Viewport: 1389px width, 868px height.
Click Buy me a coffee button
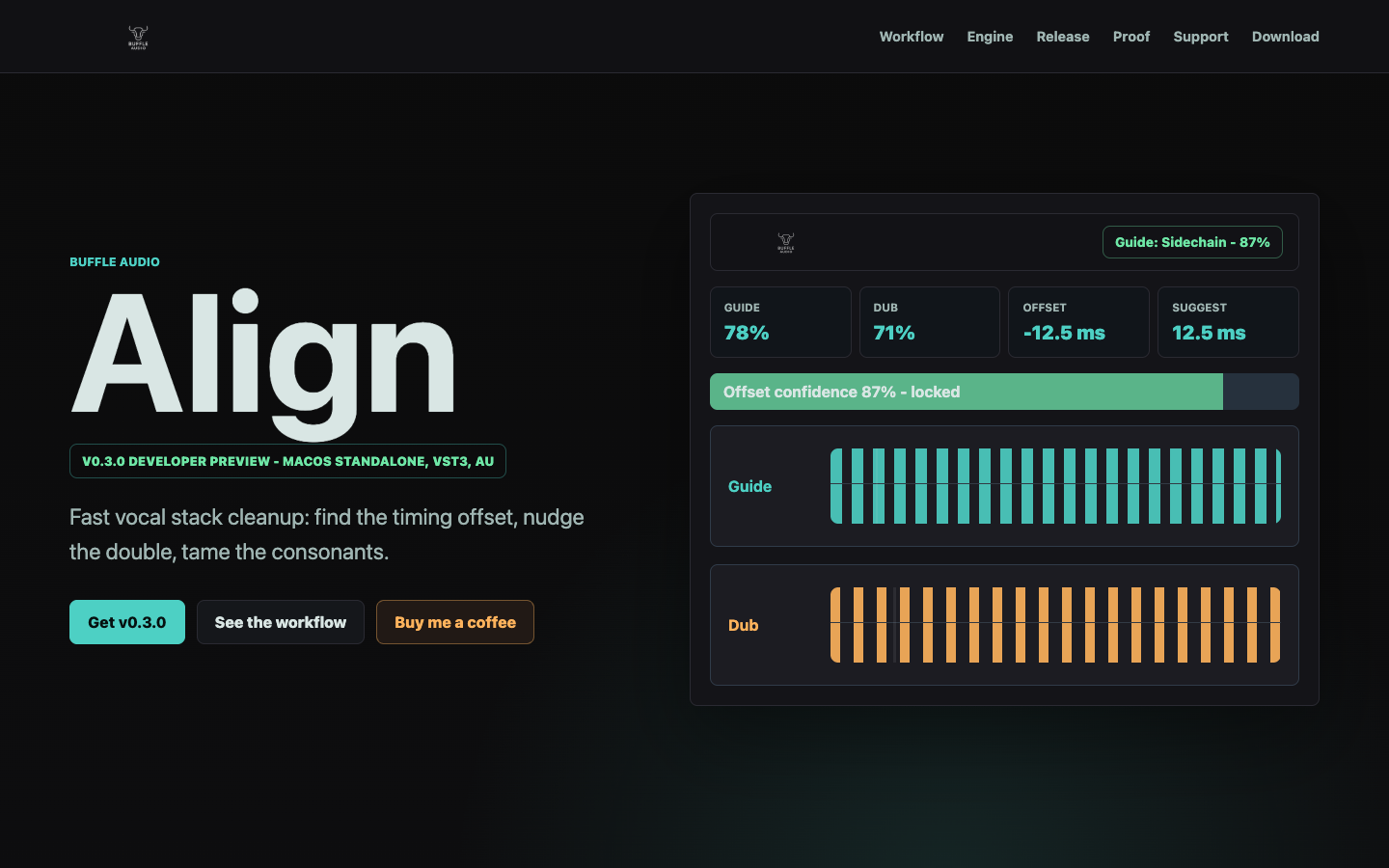point(455,622)
